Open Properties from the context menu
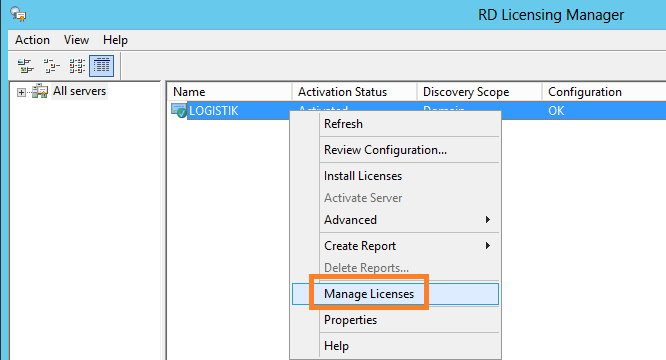The height and width of the screenshot is (360, 666). [x=395, y=320]
